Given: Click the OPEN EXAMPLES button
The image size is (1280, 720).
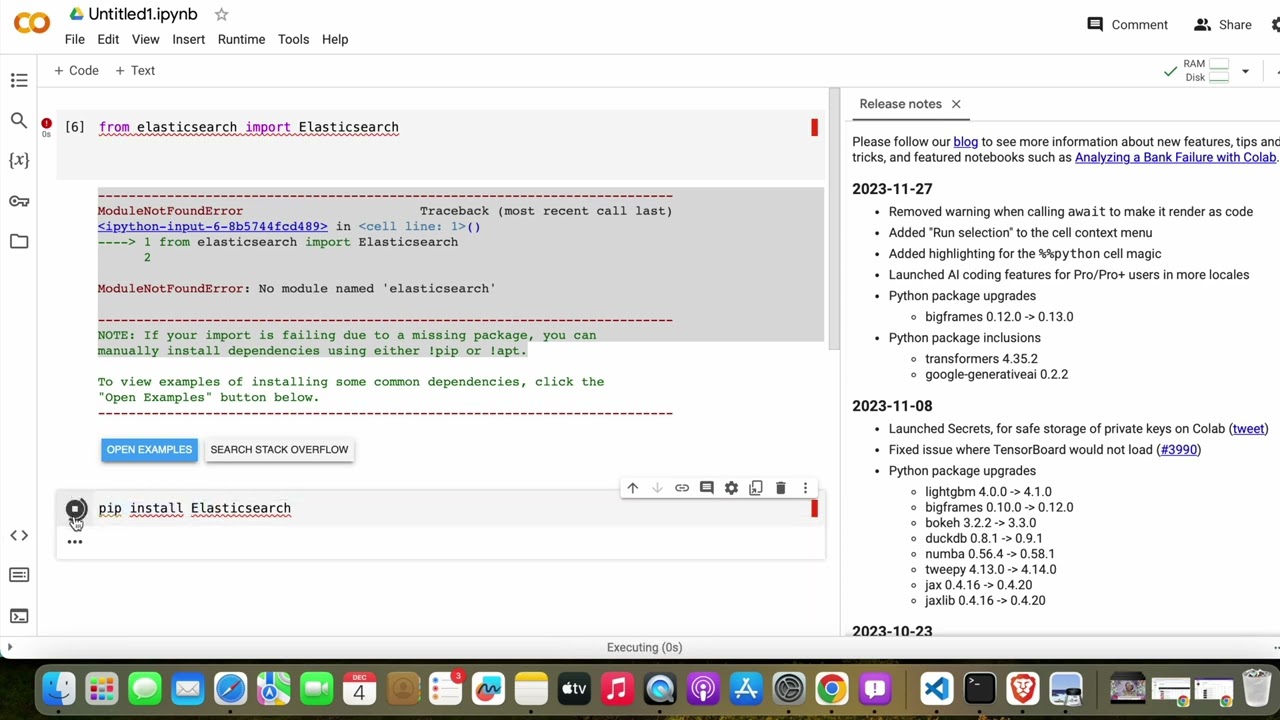Looking at the screenshot, I should (x=149, y=450).
